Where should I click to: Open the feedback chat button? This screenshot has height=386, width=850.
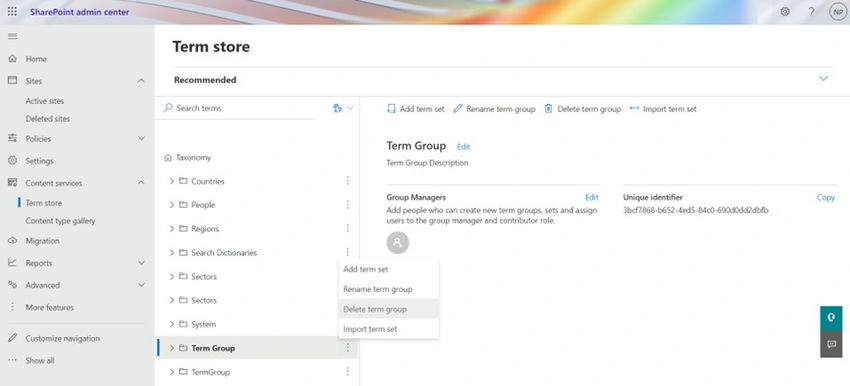pos(831,344)
